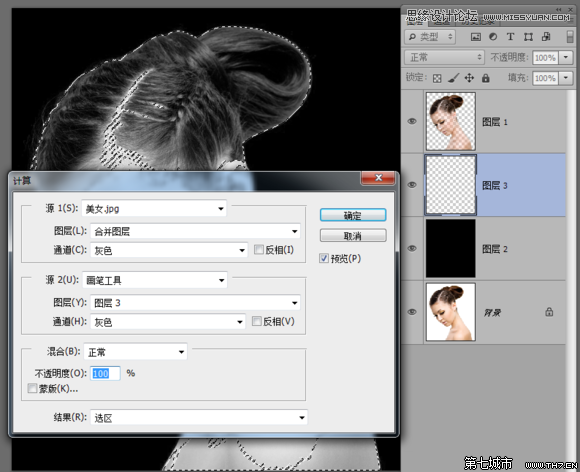This screenshot has height=472, width=580.
Task: Click the lock all padlock icon
Action: tap(486, 78)
